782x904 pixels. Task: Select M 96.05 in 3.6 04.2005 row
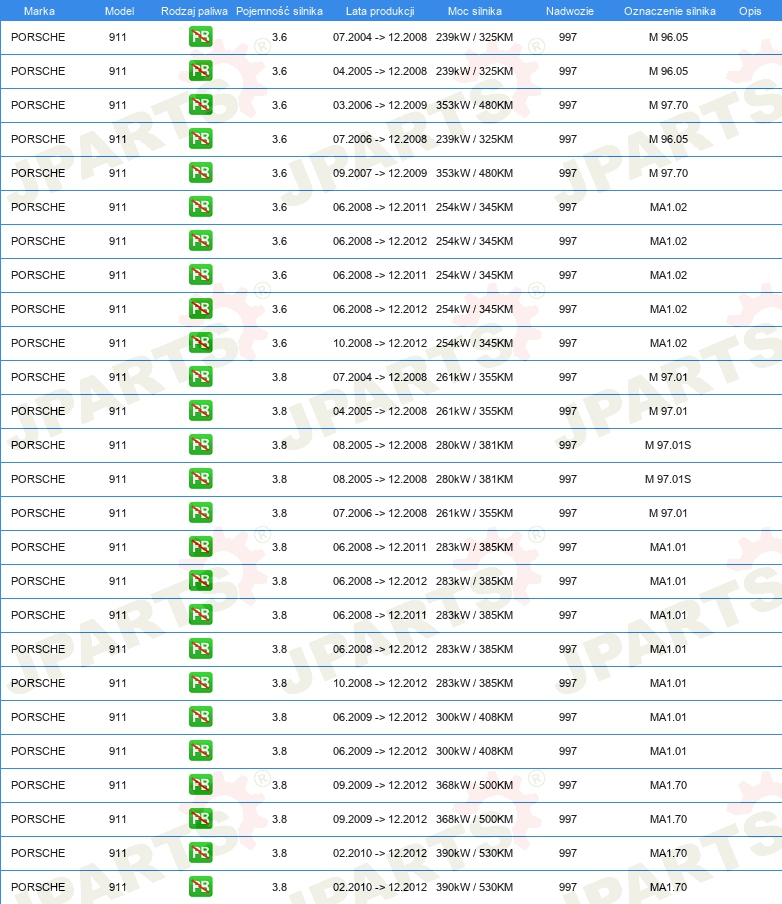668,71
